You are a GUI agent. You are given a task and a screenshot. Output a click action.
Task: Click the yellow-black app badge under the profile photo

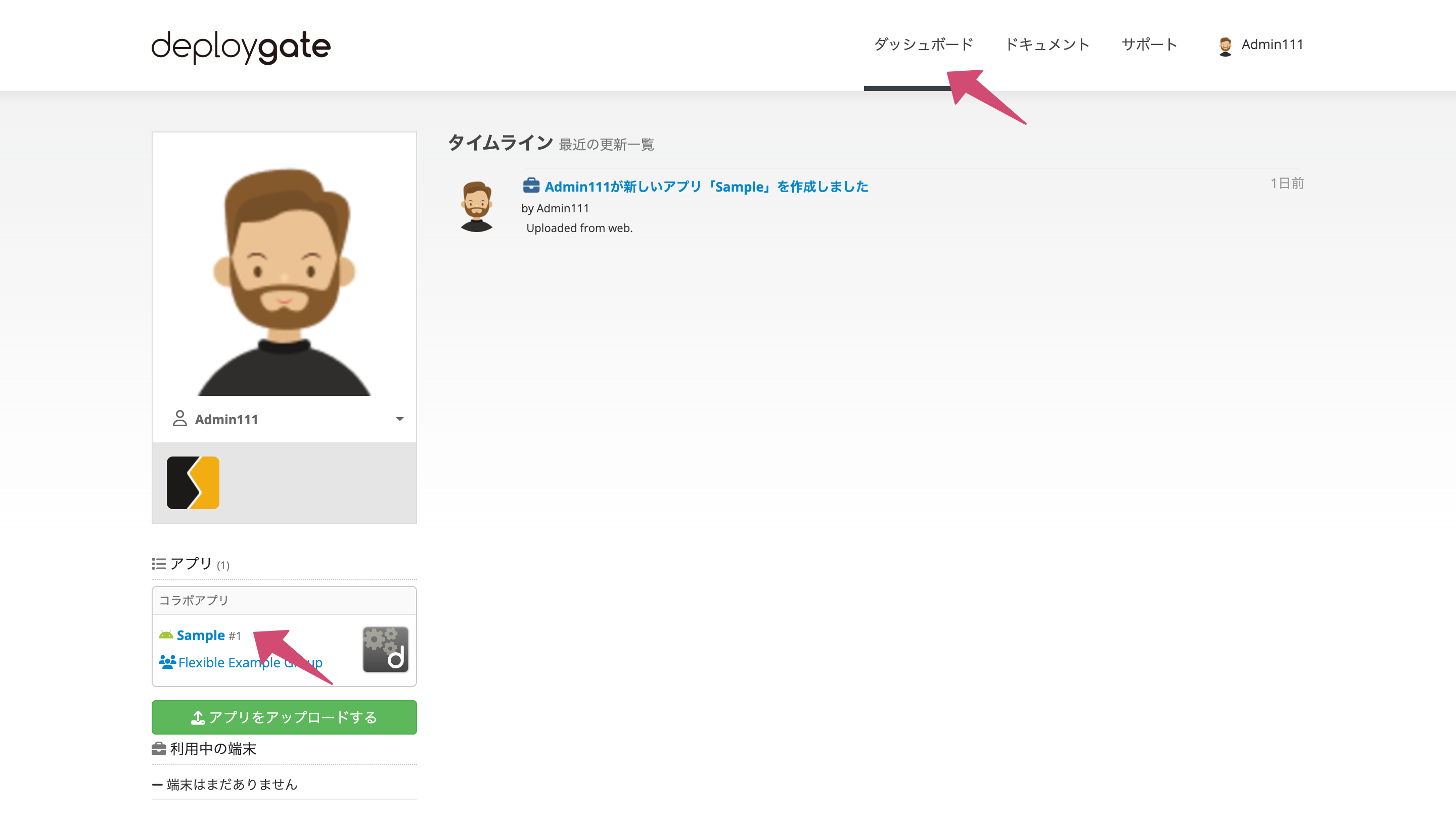coord(193,482)
